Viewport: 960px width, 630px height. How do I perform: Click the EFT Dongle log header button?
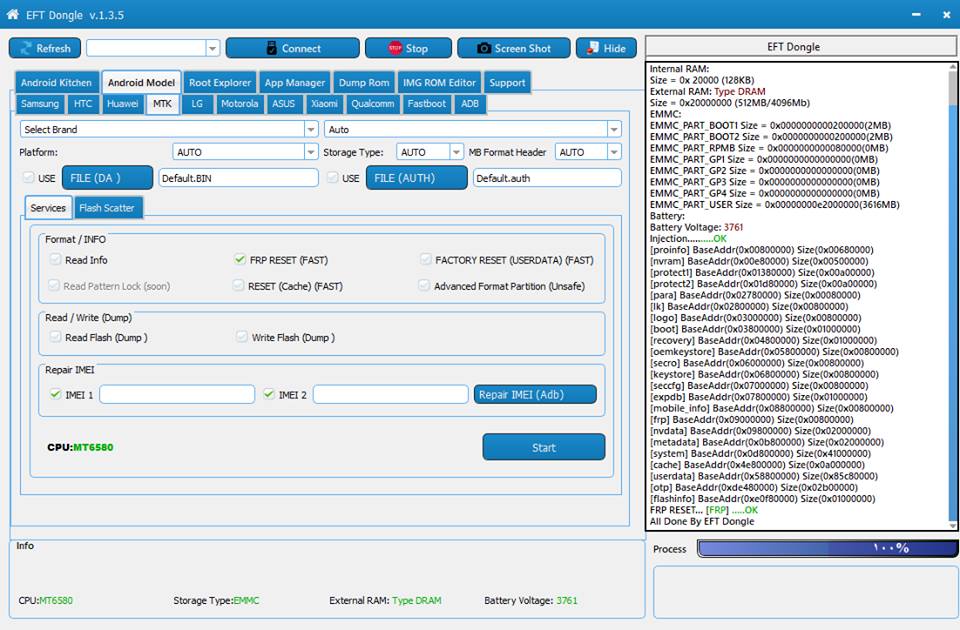click(x=800, y=47)
